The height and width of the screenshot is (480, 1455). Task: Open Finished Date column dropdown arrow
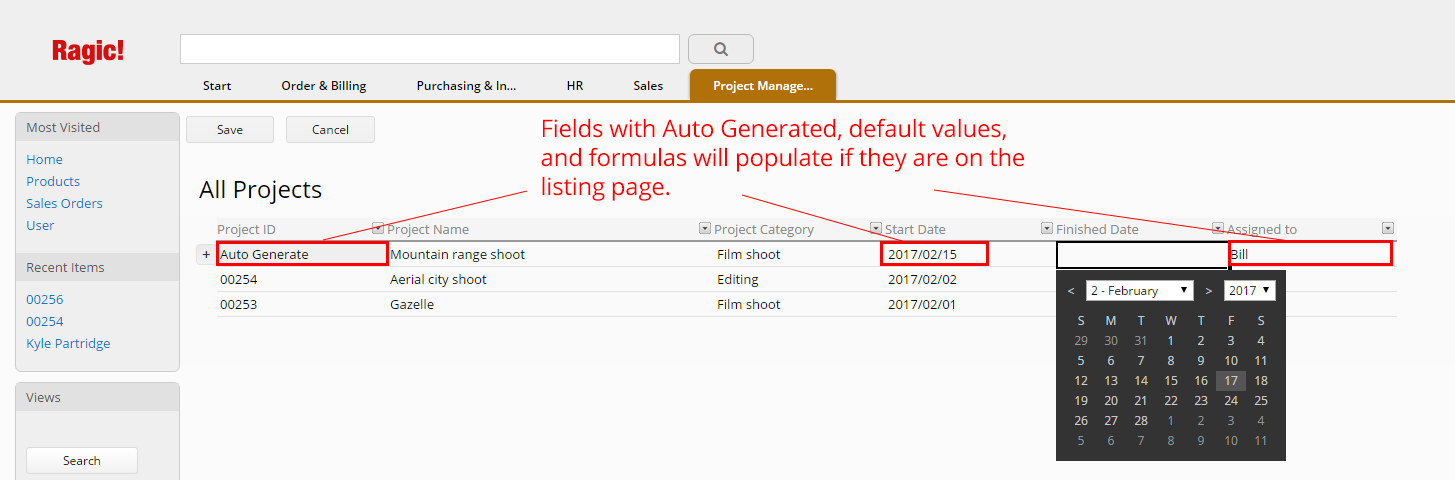click(x=1218, y=228)
